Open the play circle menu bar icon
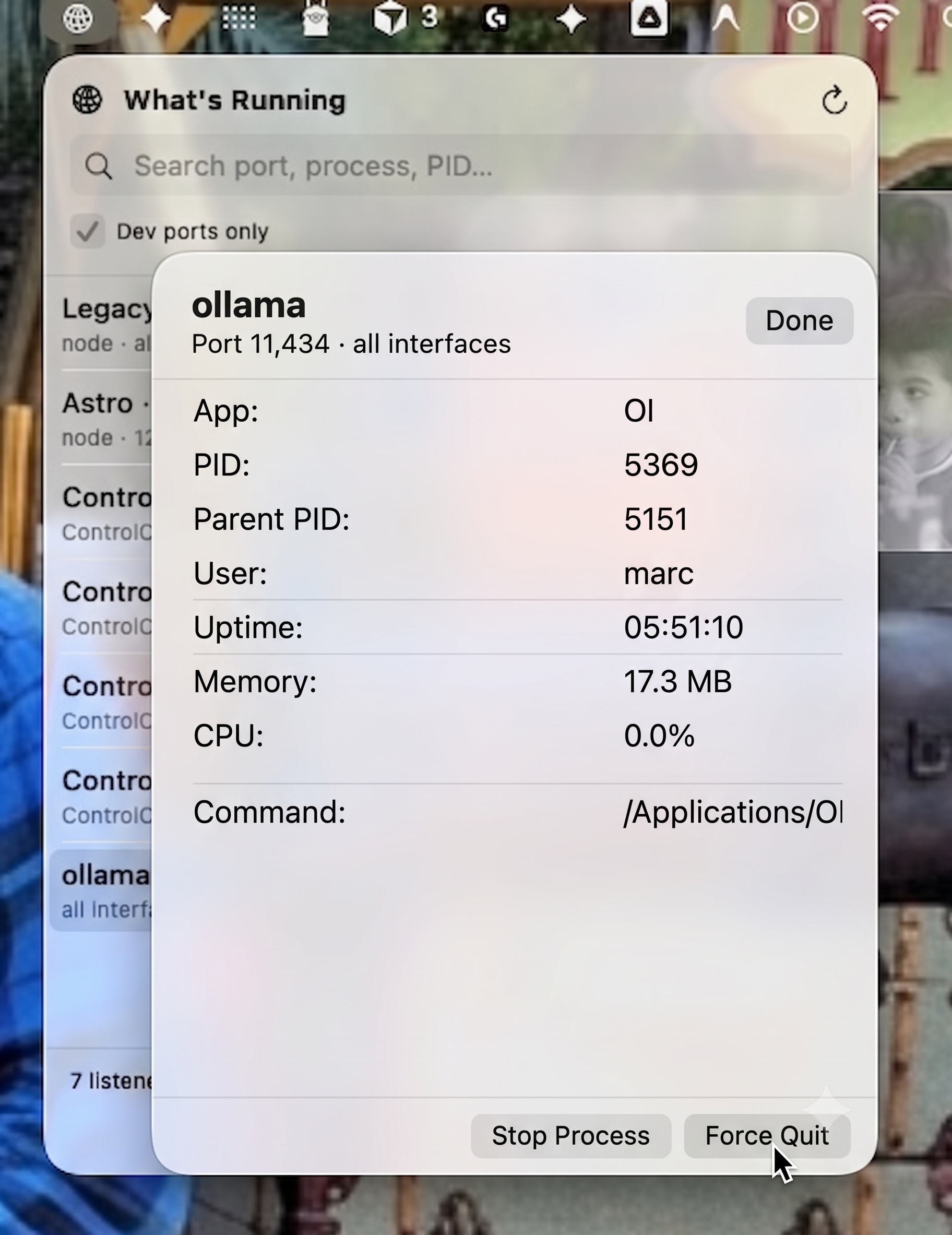This screenshot has height=1235, width=952. (x=803, y=19)
